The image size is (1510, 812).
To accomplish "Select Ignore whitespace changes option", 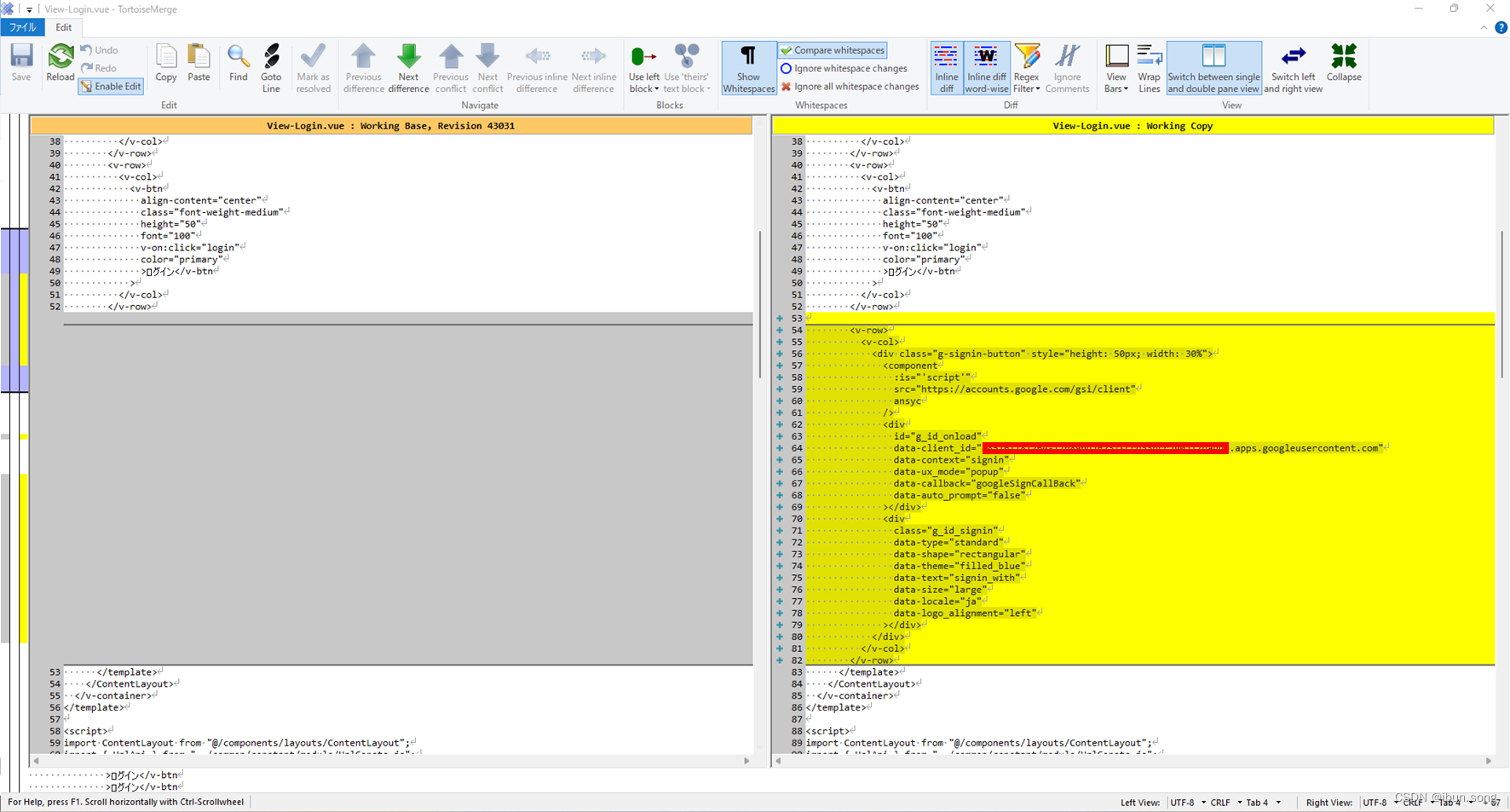I will (844, 68).
